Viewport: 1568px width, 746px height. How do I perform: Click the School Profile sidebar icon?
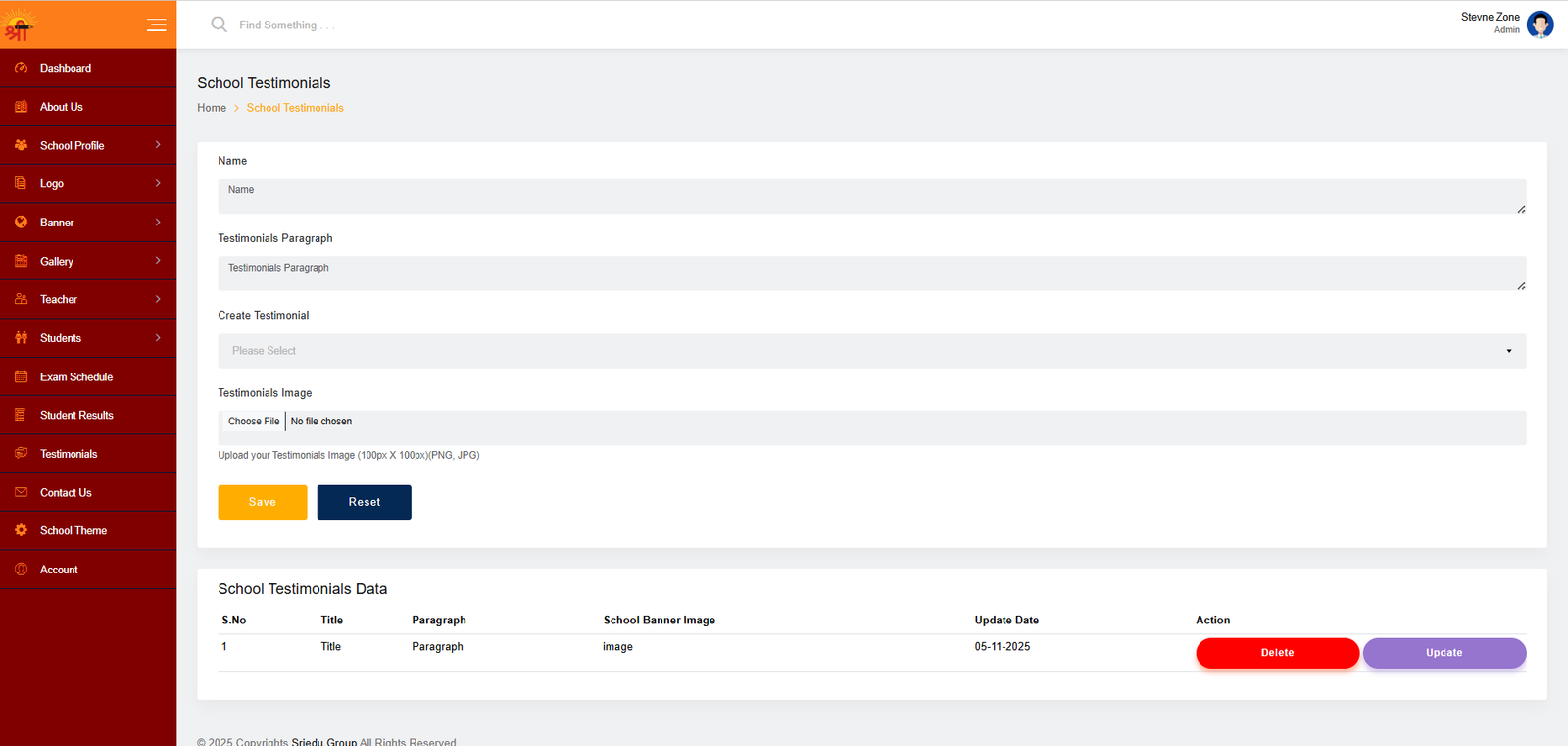click(x=21, y=145)
